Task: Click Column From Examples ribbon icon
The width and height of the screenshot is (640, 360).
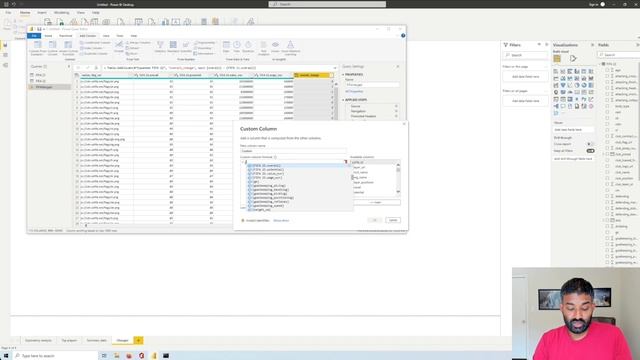Action: click(37, 45)
